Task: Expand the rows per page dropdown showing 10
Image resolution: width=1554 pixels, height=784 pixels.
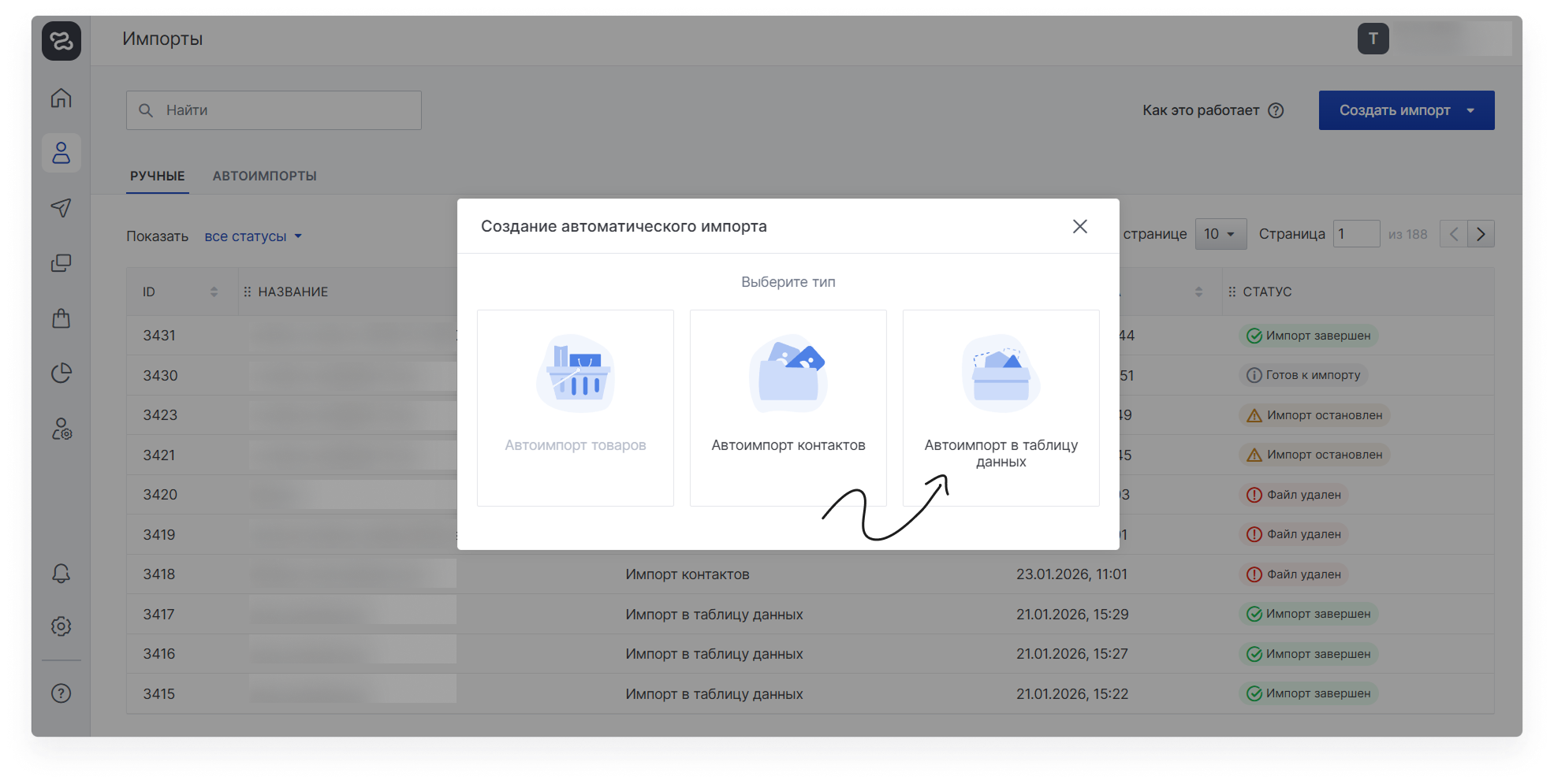Action: (x=1220, y=234)
